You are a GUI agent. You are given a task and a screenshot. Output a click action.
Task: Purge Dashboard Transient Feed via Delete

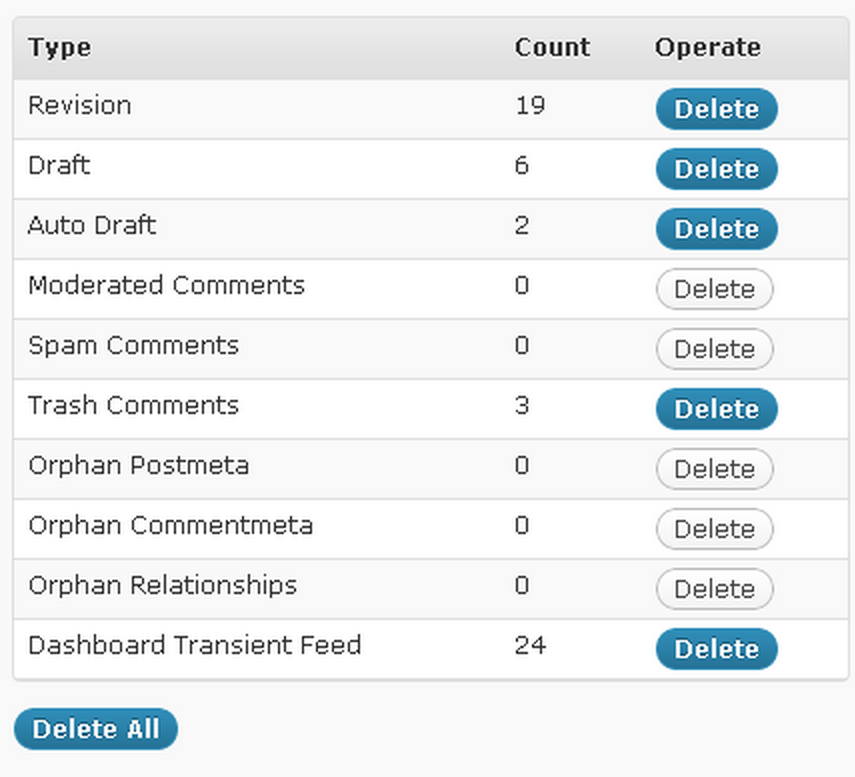[716, 649]
